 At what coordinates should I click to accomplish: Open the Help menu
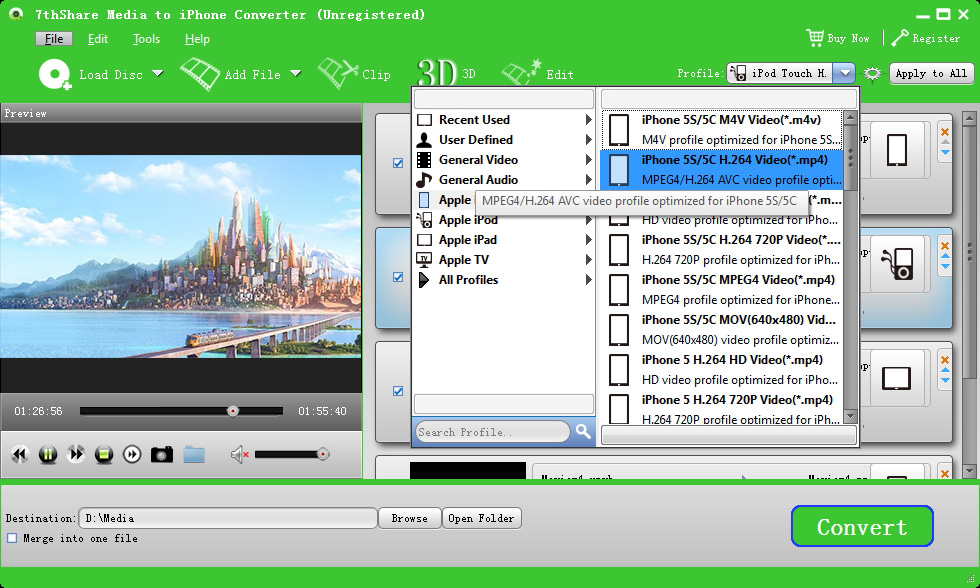click(197, 39)
